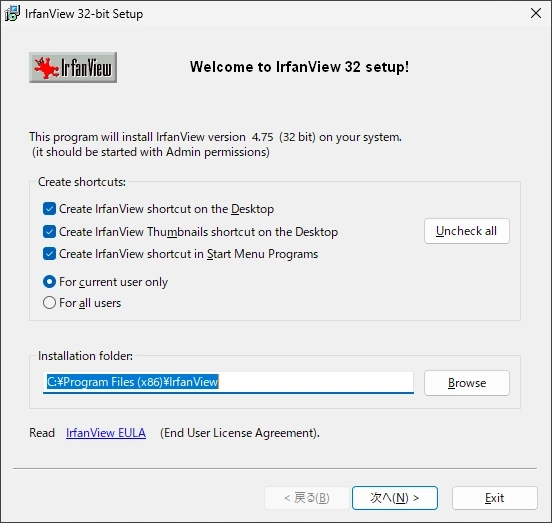
Task: Click the IrfanView setup icon in title bar
Action: pyautogui.click(x=12, y=13)
